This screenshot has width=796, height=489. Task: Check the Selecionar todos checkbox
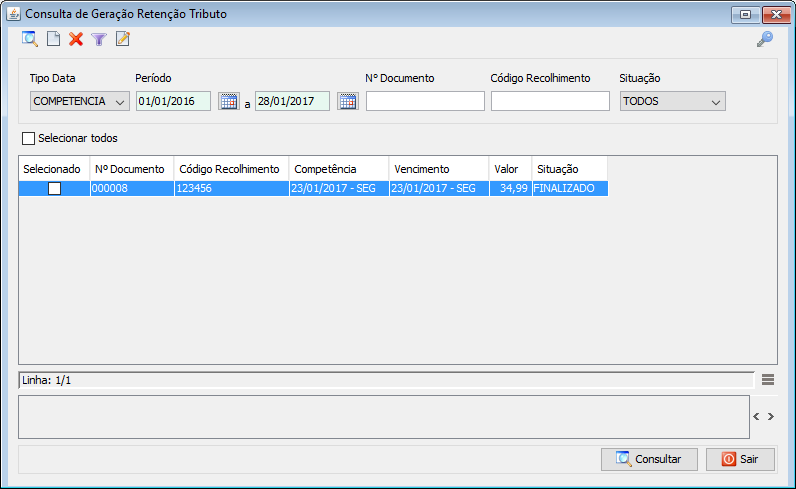(x=28, y=138)
